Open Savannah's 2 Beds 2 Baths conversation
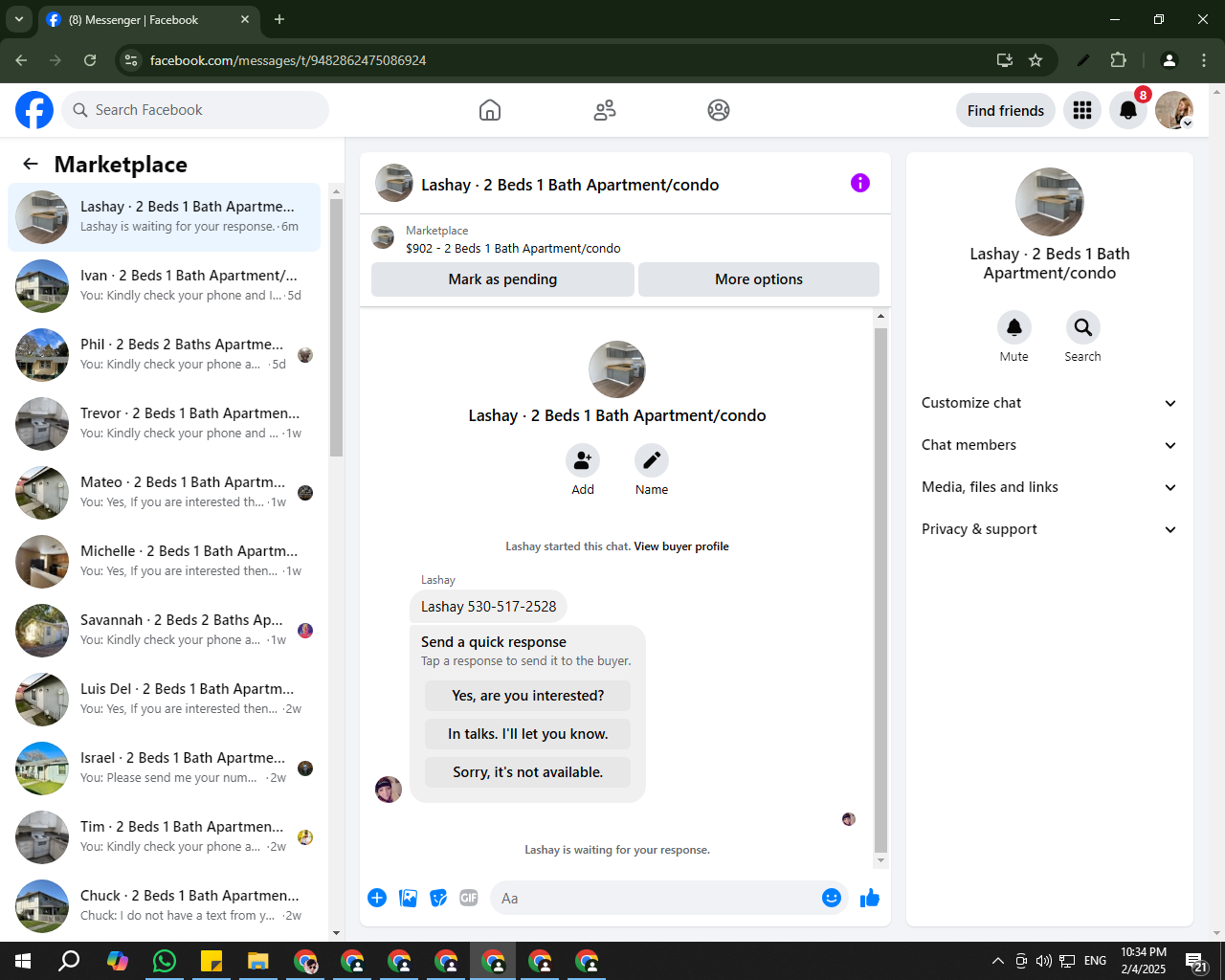The height and width of the screenshot is (980, 1225). pos(165,631)
